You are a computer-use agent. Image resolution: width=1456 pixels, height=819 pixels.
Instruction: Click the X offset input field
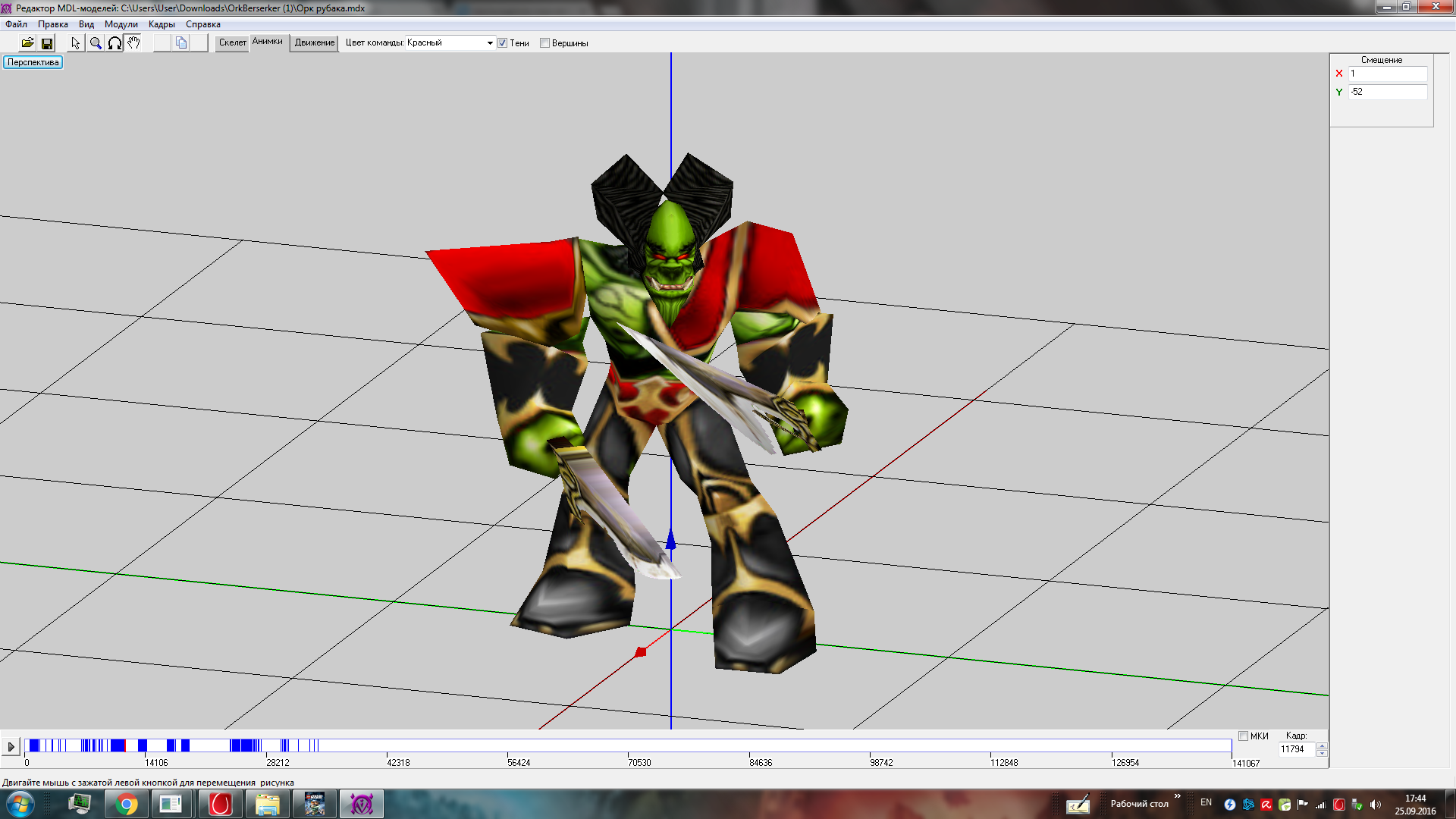pos(1387,74)
